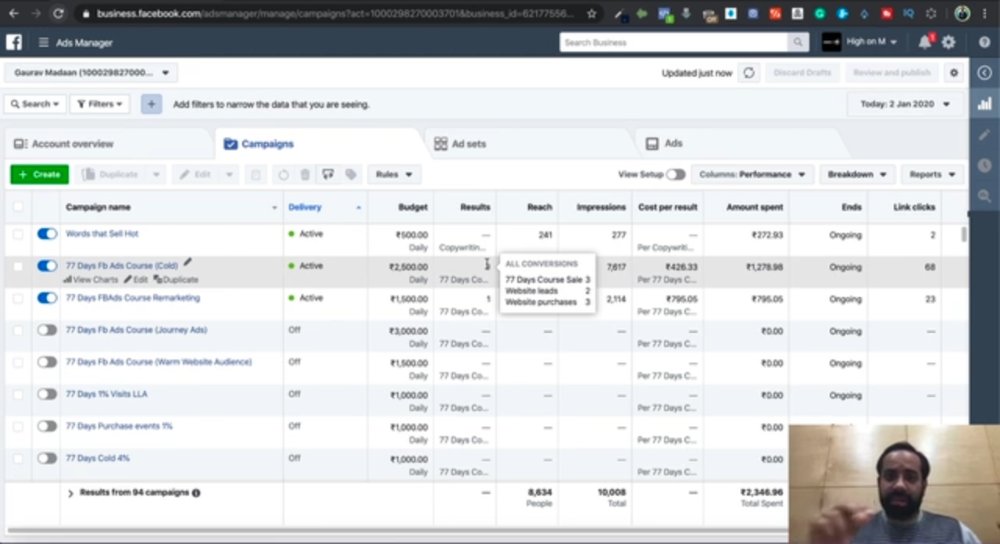The image size is (1000, 544).
Task: Click the search magnifier button in Search Business
Action: point(798,42)
